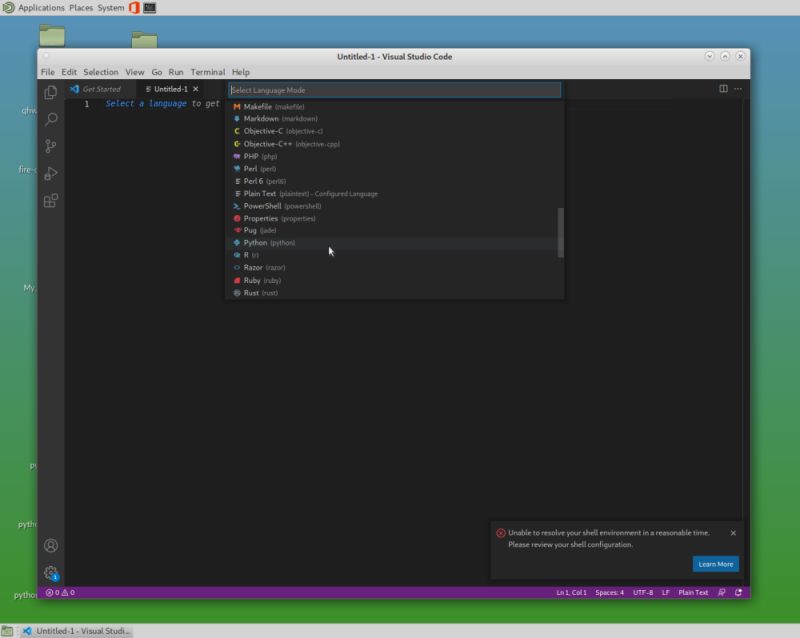Launch the Office icon in top panel
This screenshot has width=800, height=638.
[134, 8]
